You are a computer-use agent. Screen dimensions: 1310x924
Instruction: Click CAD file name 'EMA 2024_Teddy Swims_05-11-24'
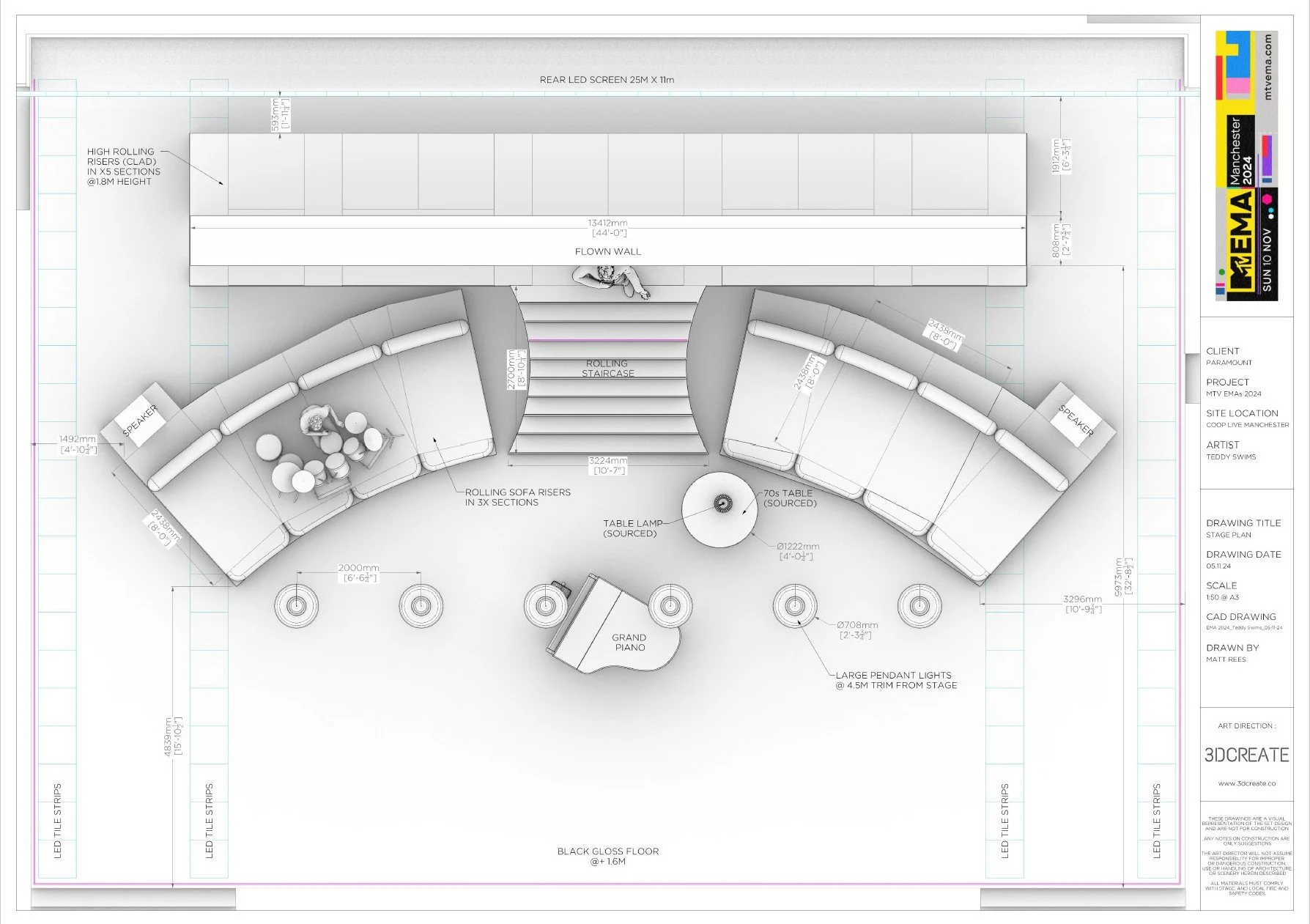coord(1244,628)
